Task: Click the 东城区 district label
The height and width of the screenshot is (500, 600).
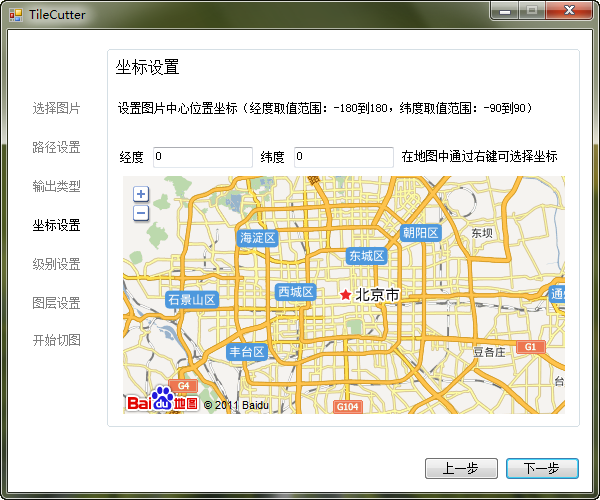Action: (x=367, y=256)
